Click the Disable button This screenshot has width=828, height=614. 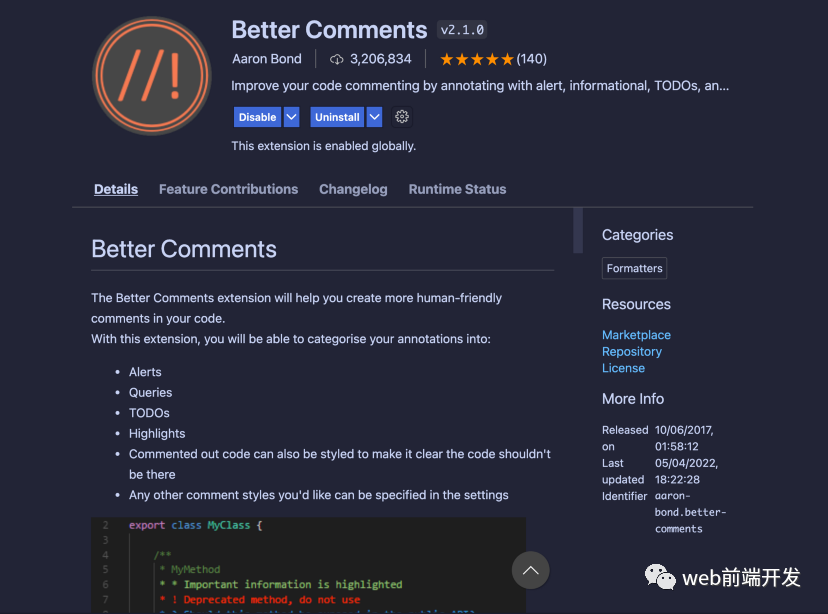coord(257,117)
